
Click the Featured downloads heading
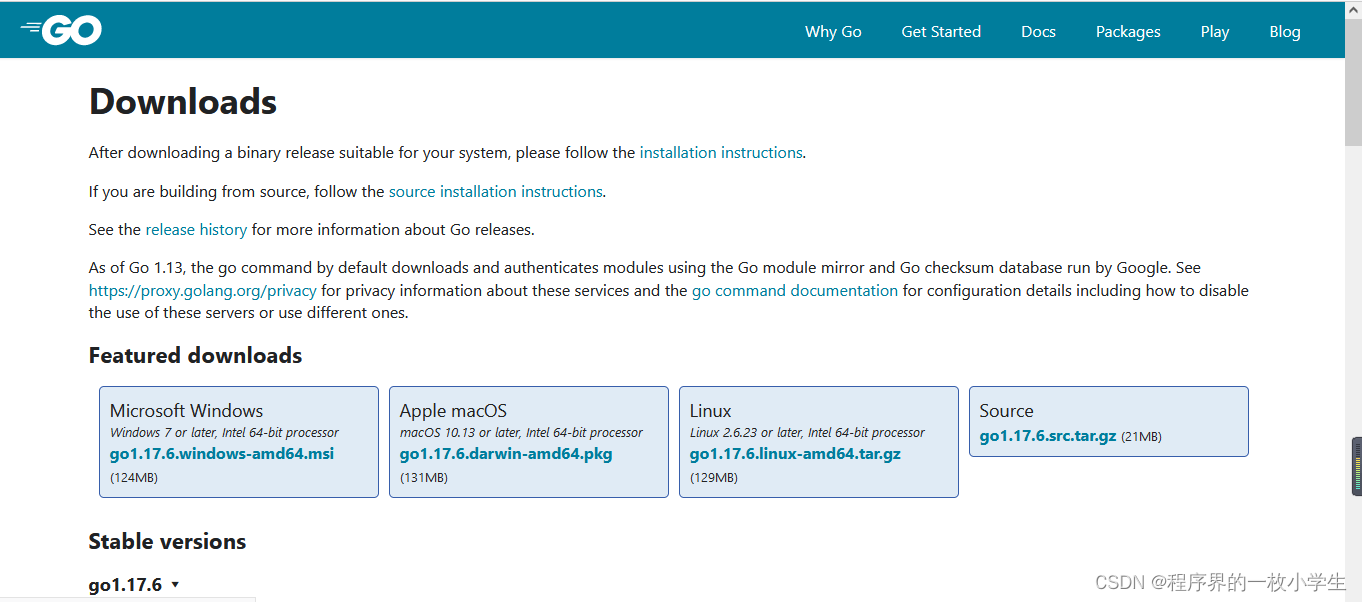[195, 355]
